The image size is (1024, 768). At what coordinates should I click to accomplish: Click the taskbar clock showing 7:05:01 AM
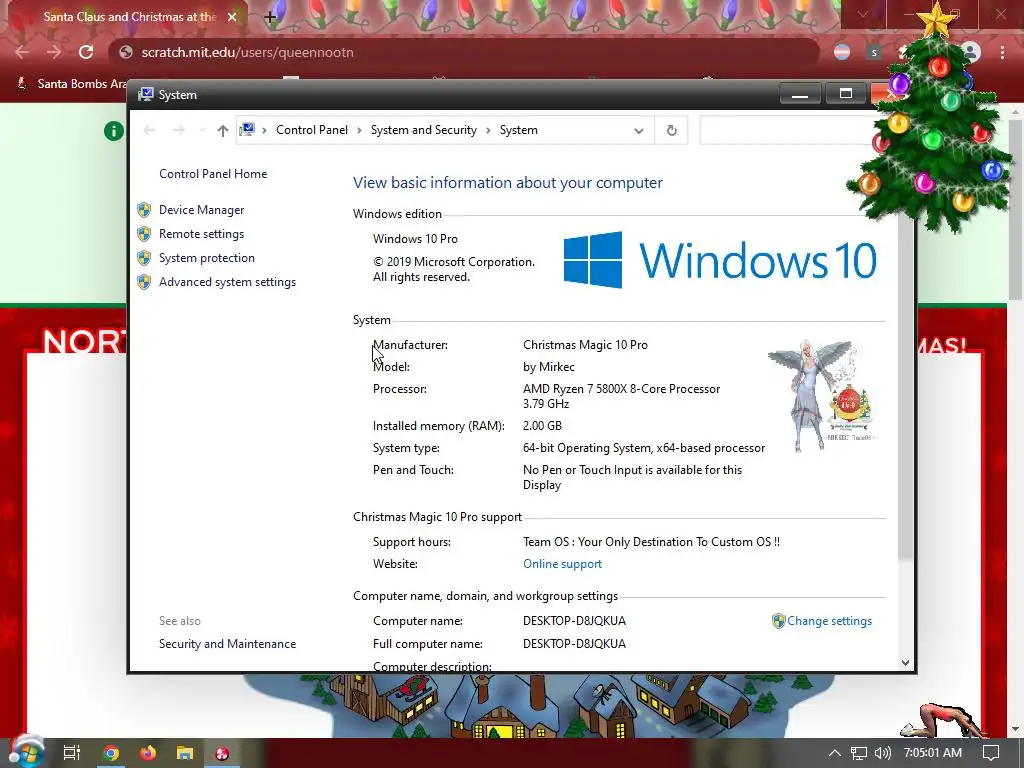click(933, 753)
